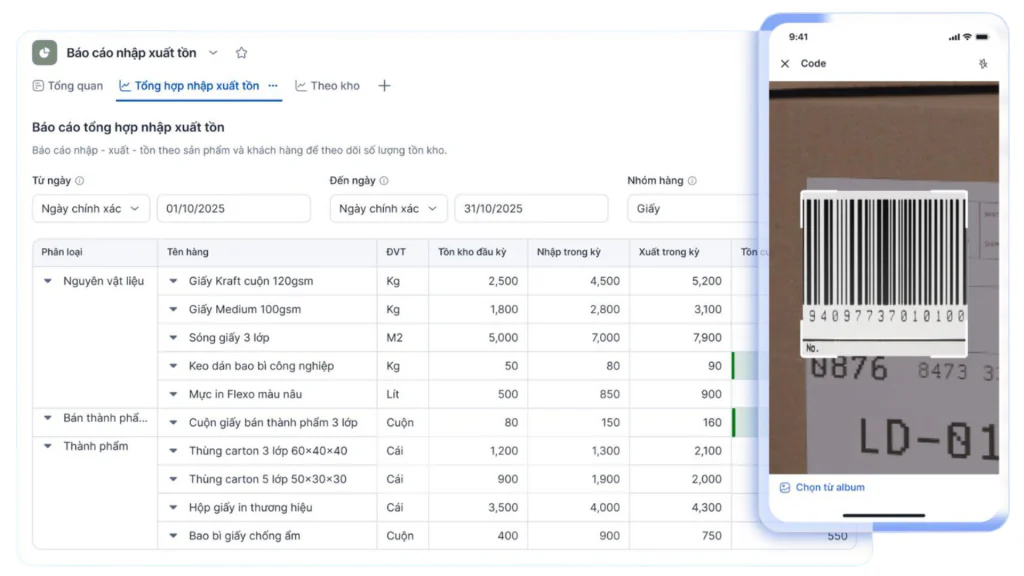1024x576 pixels.
Task: Select the Tổng hợp nhập xuất tồn tab
Action: tap(189, 86)
